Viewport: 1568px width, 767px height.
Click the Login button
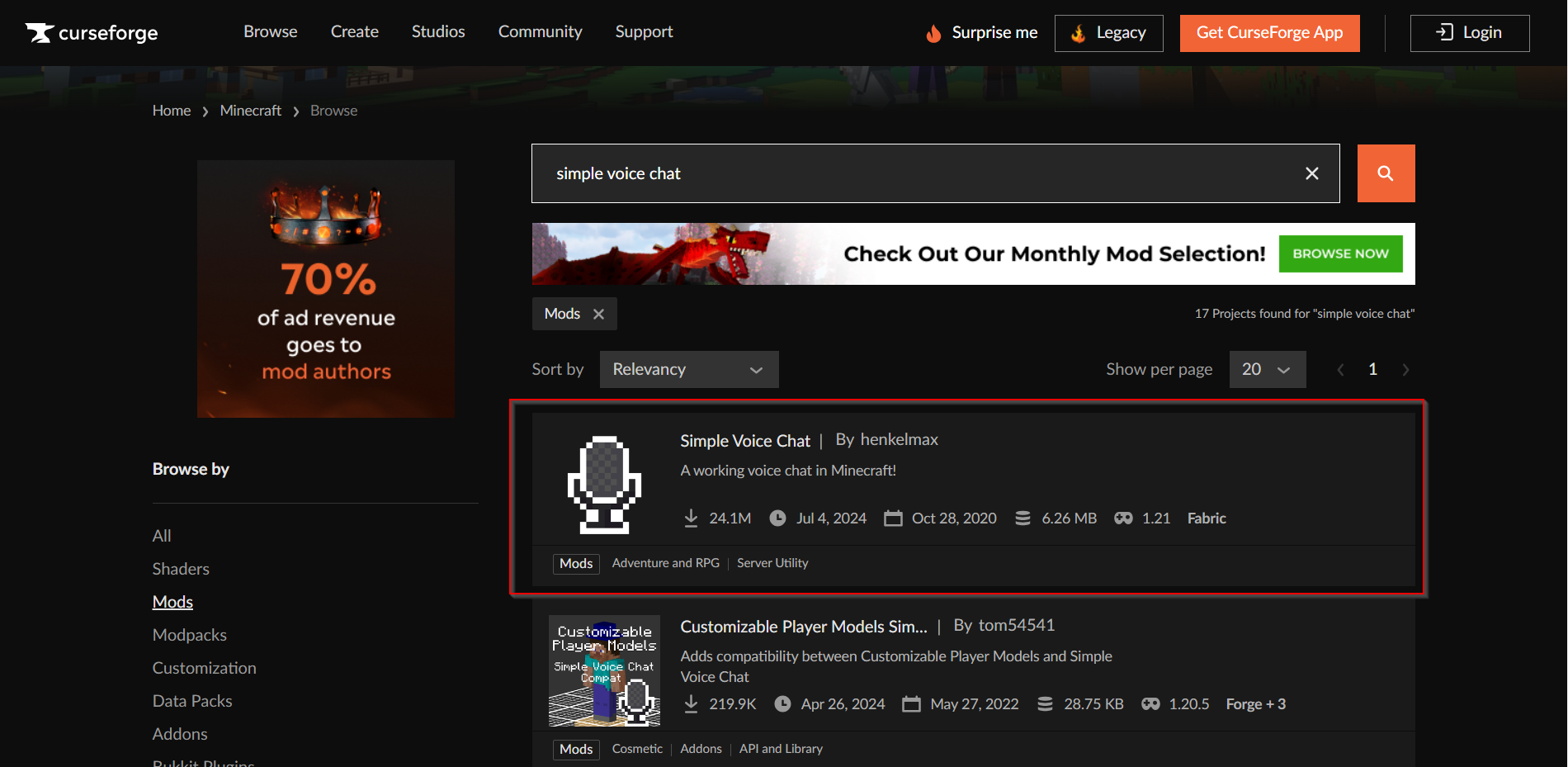point(1470,33)
